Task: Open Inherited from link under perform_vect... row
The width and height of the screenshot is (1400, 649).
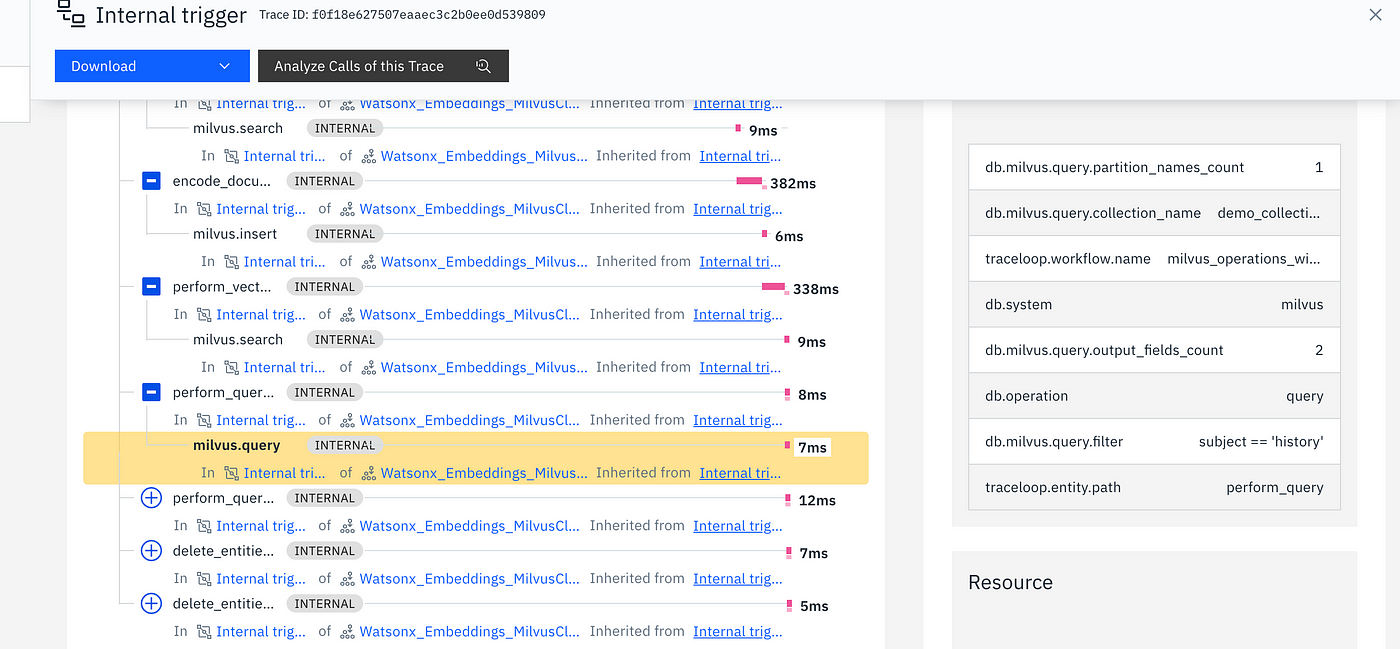Action: [737, 314]
